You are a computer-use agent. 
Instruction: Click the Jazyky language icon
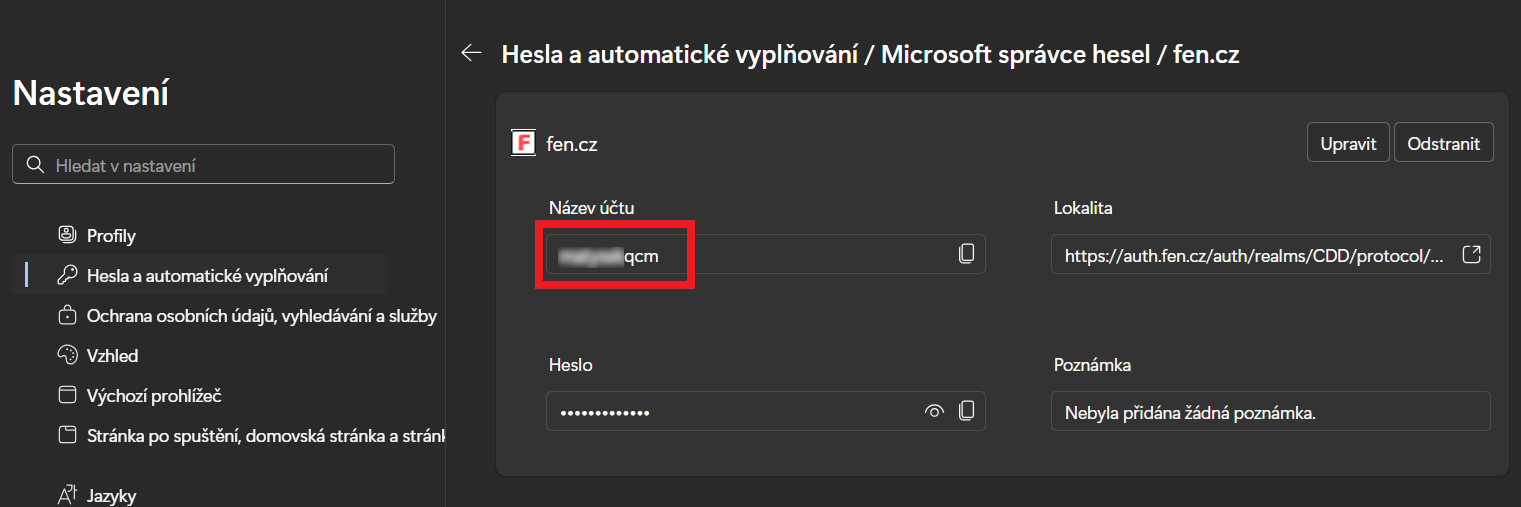[x=67, y=495]
